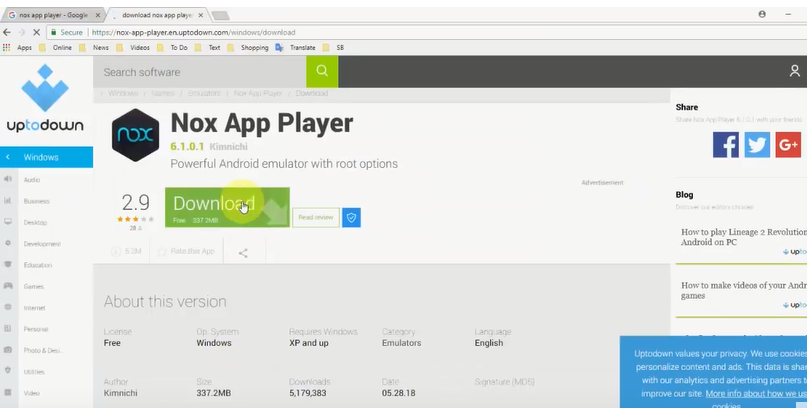The width and height of the screenshot is (807, 408).
Task: Open the Text bookmarks folder
Action: click(x=208, y=47)
